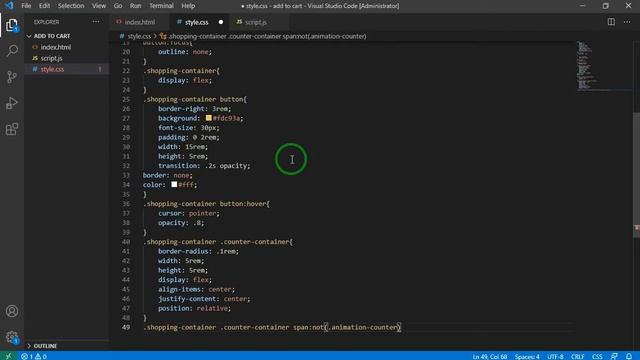
Task: Open the Selection menu
Action: [x=71, y=6]
